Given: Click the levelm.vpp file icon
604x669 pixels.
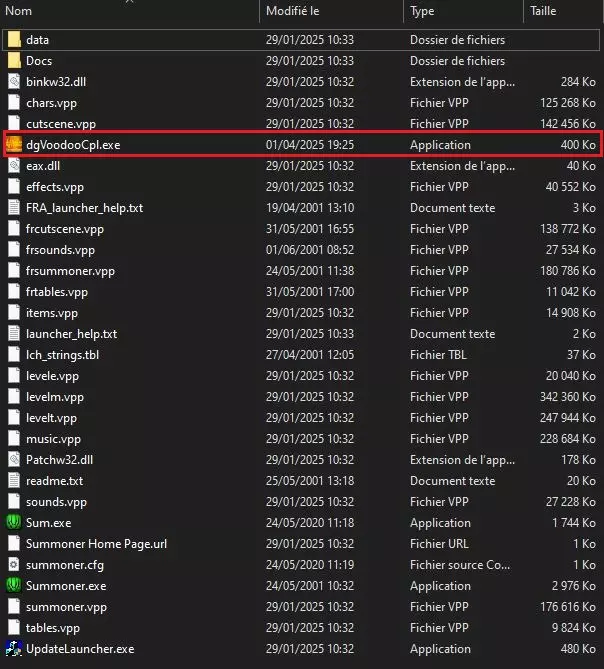Looking at the screenshot, I should (14, 396).
